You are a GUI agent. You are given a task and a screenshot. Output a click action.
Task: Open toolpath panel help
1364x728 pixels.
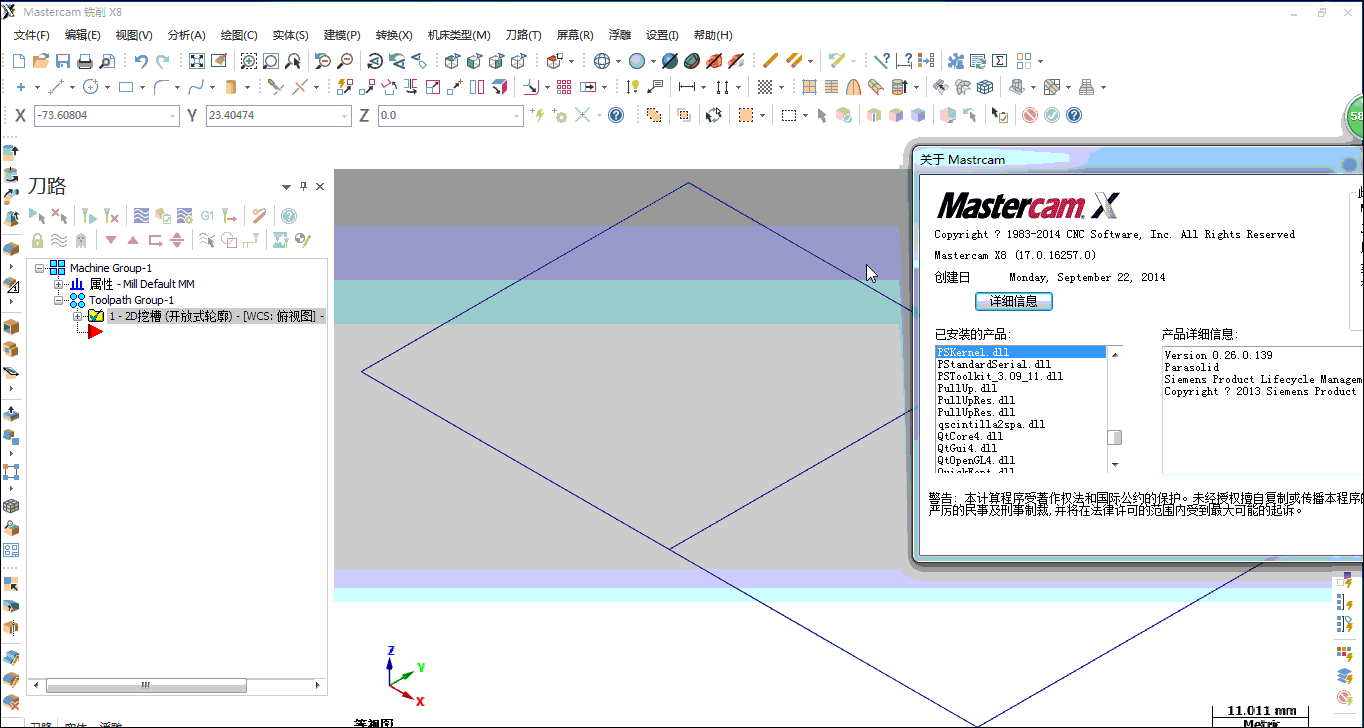point(289,215)
